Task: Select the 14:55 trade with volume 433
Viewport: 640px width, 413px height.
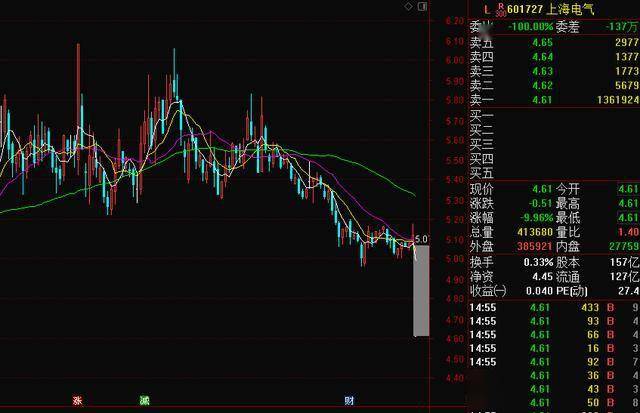Action: pos(554,307)
